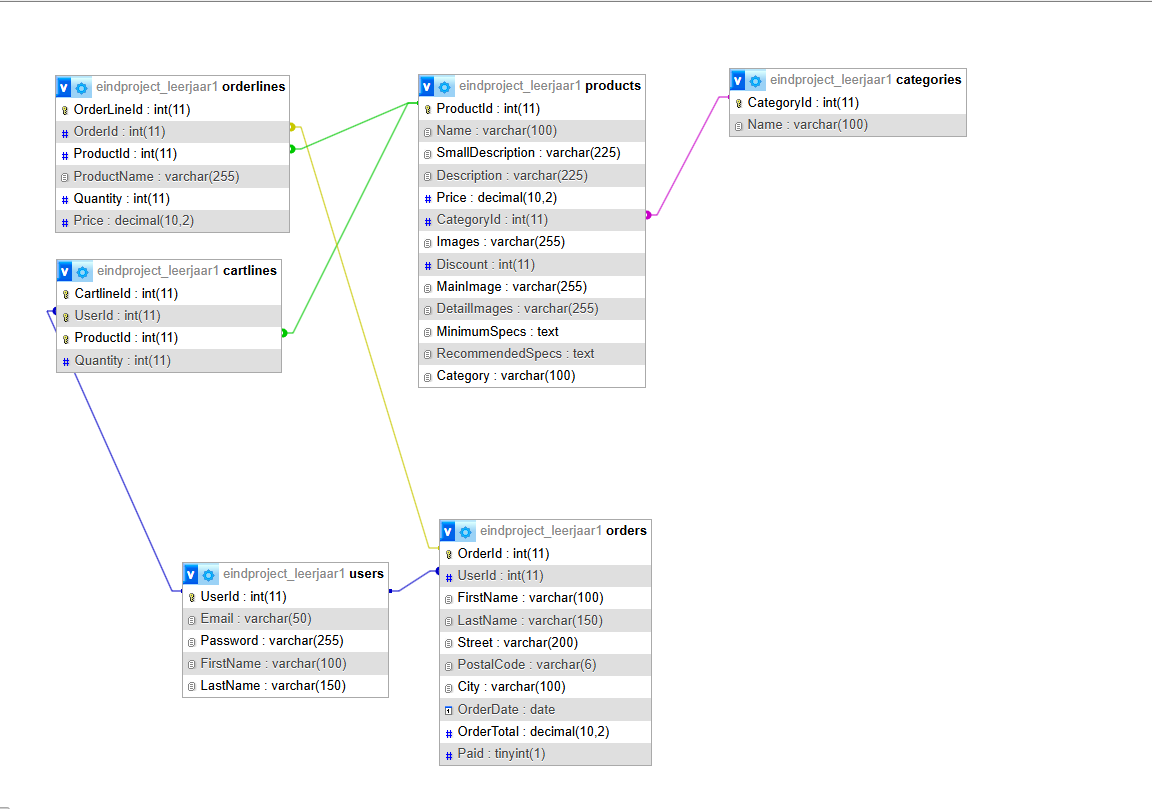The width and height of the screenshot is (1152, 809).
Task: Click the primary key icon beside OrderId in orders
Action: (448, 553)
